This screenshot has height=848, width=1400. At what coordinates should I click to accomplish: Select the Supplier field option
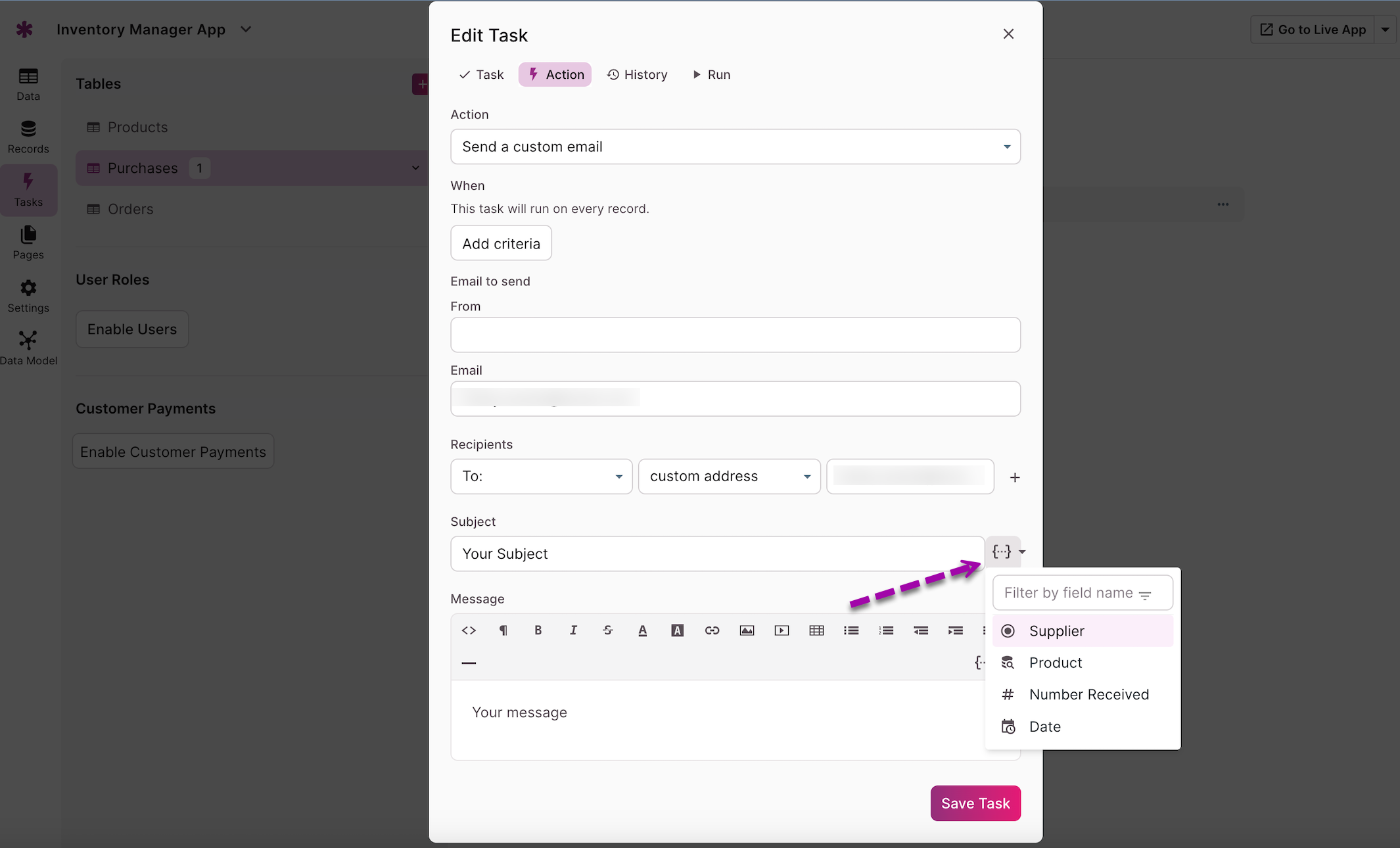pyautogui.click(x=1082, y=631)
